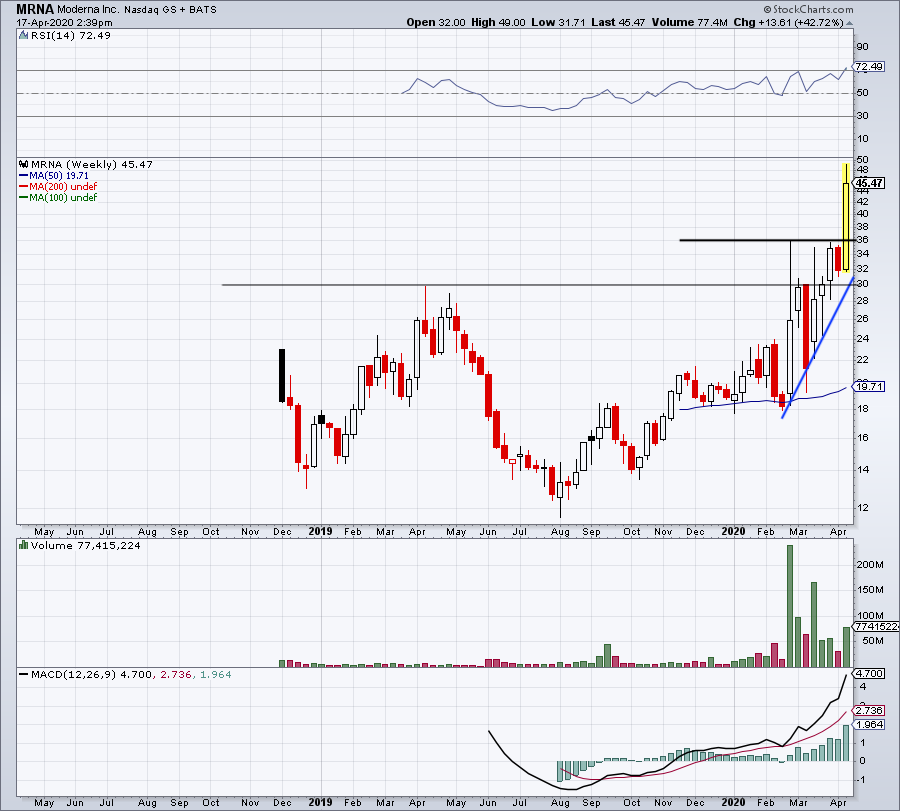Click the Last 45.47 value in header

618,22
